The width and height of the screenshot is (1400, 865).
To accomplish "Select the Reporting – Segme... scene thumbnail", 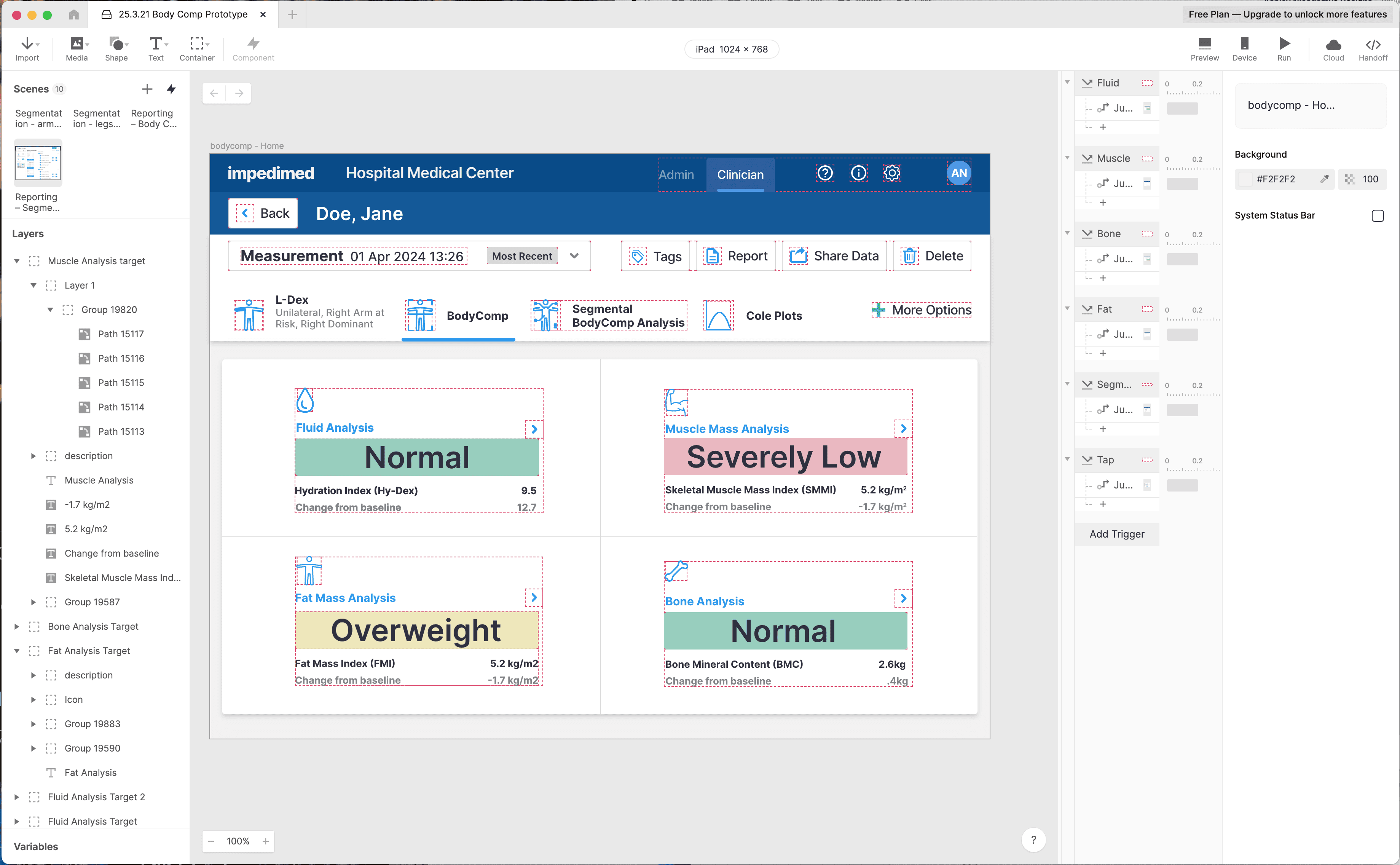I will tap(38, 163).
